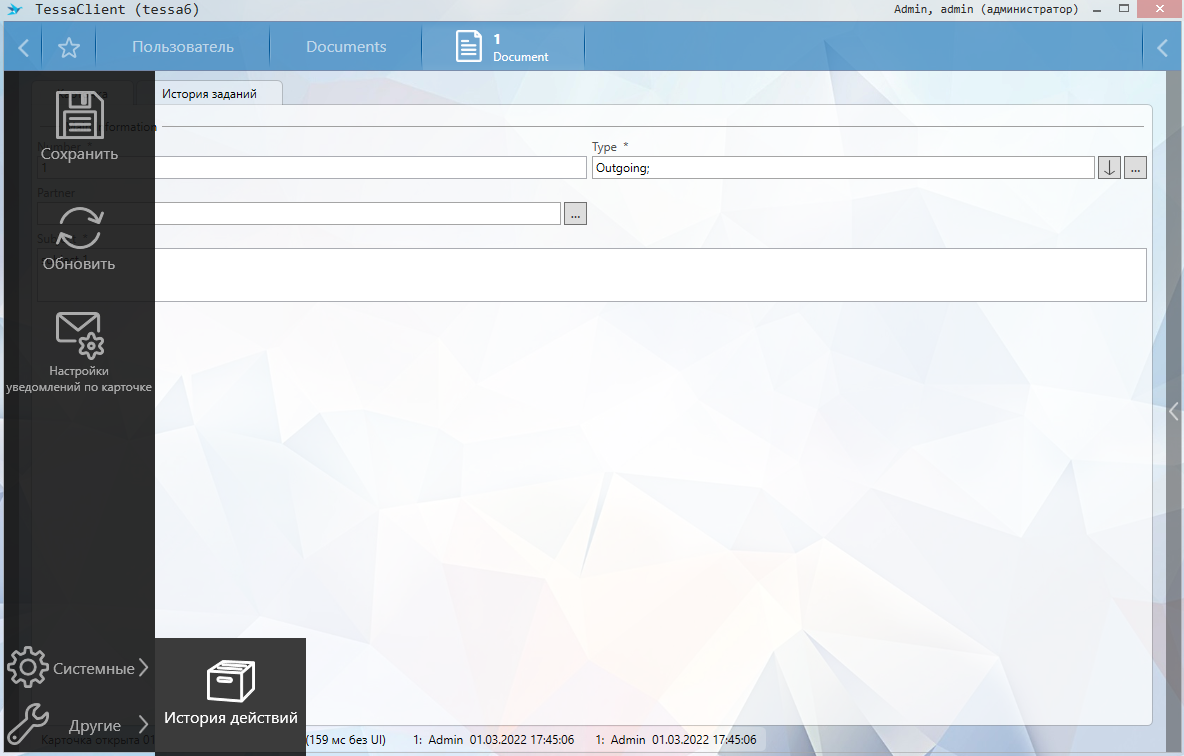
Task: Expand right panel via top-right header chevron
Action: (1162, 47)
